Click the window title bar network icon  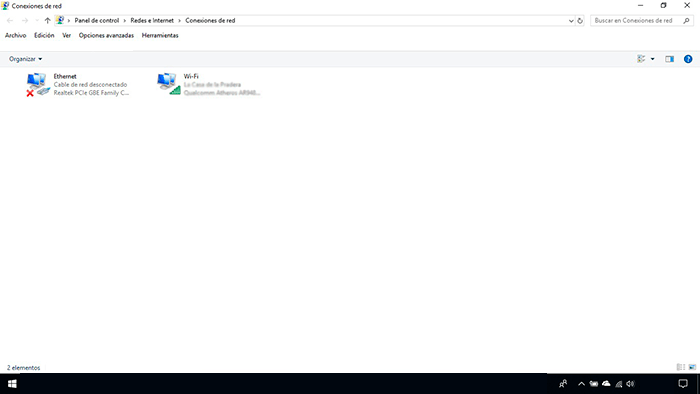pyautogui.click(x=5, y=6)
